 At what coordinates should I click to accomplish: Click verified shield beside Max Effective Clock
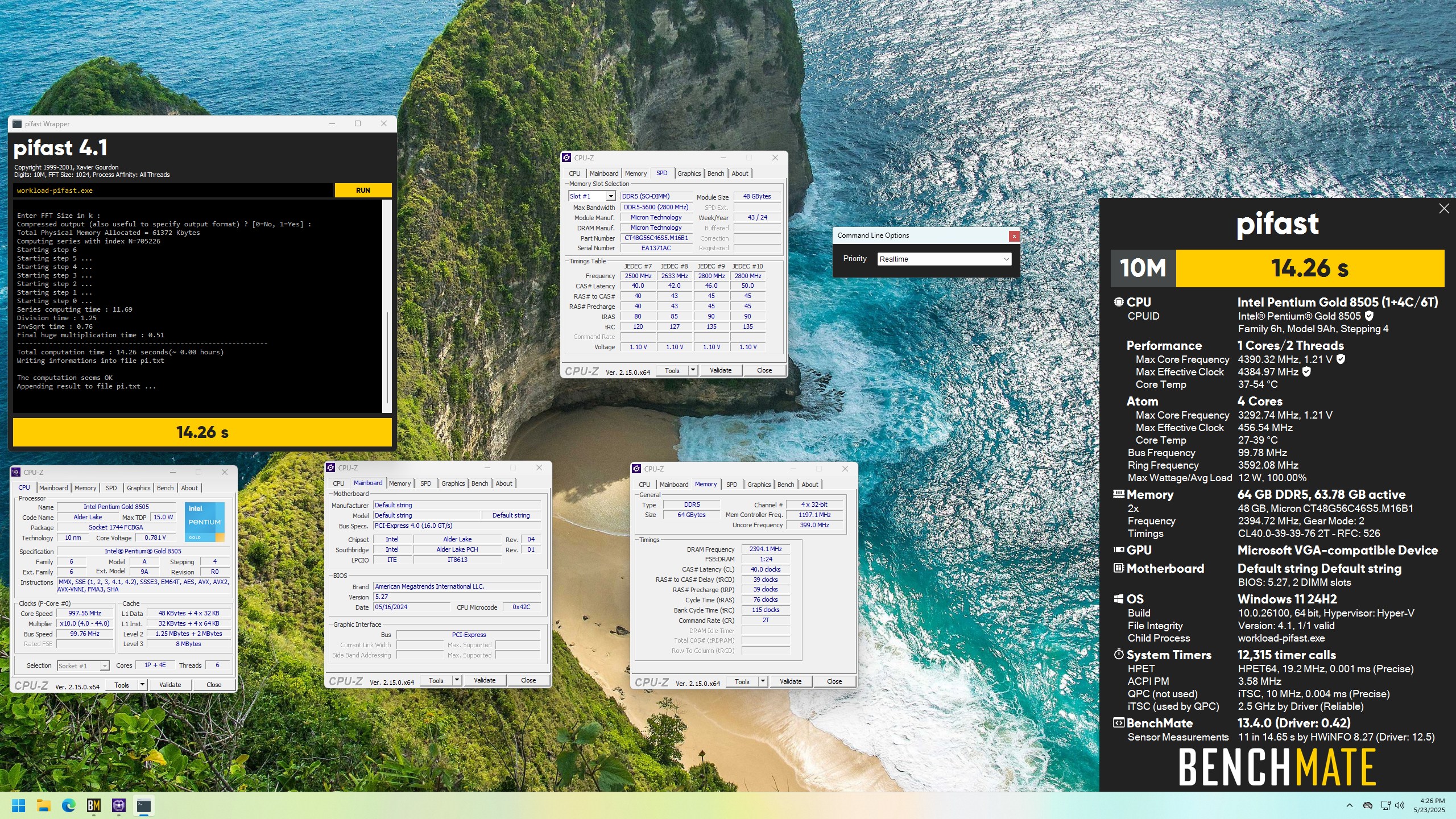1306,372
